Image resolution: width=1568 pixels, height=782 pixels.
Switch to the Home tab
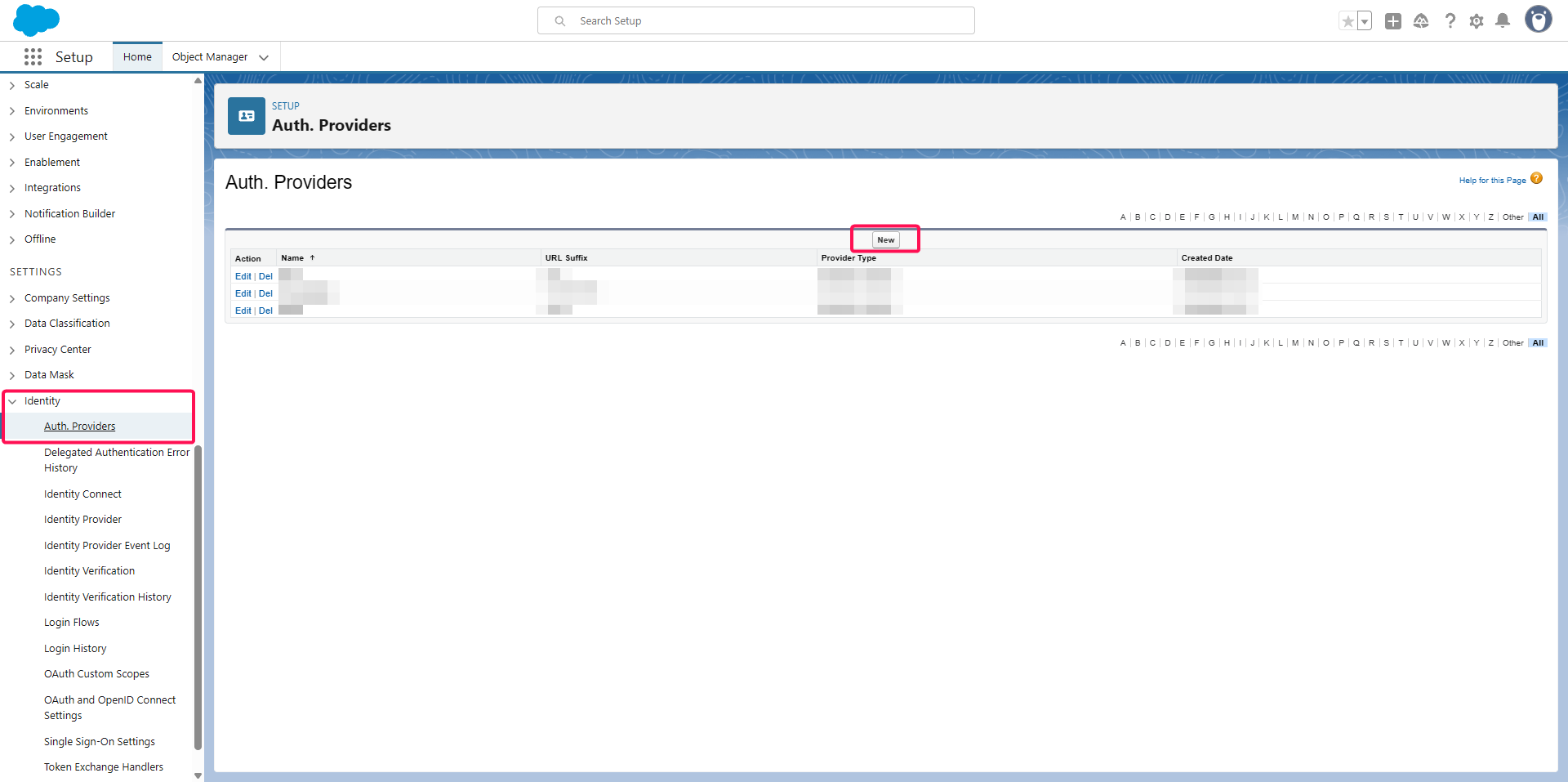pyautogui.click(x=137, y=57)
